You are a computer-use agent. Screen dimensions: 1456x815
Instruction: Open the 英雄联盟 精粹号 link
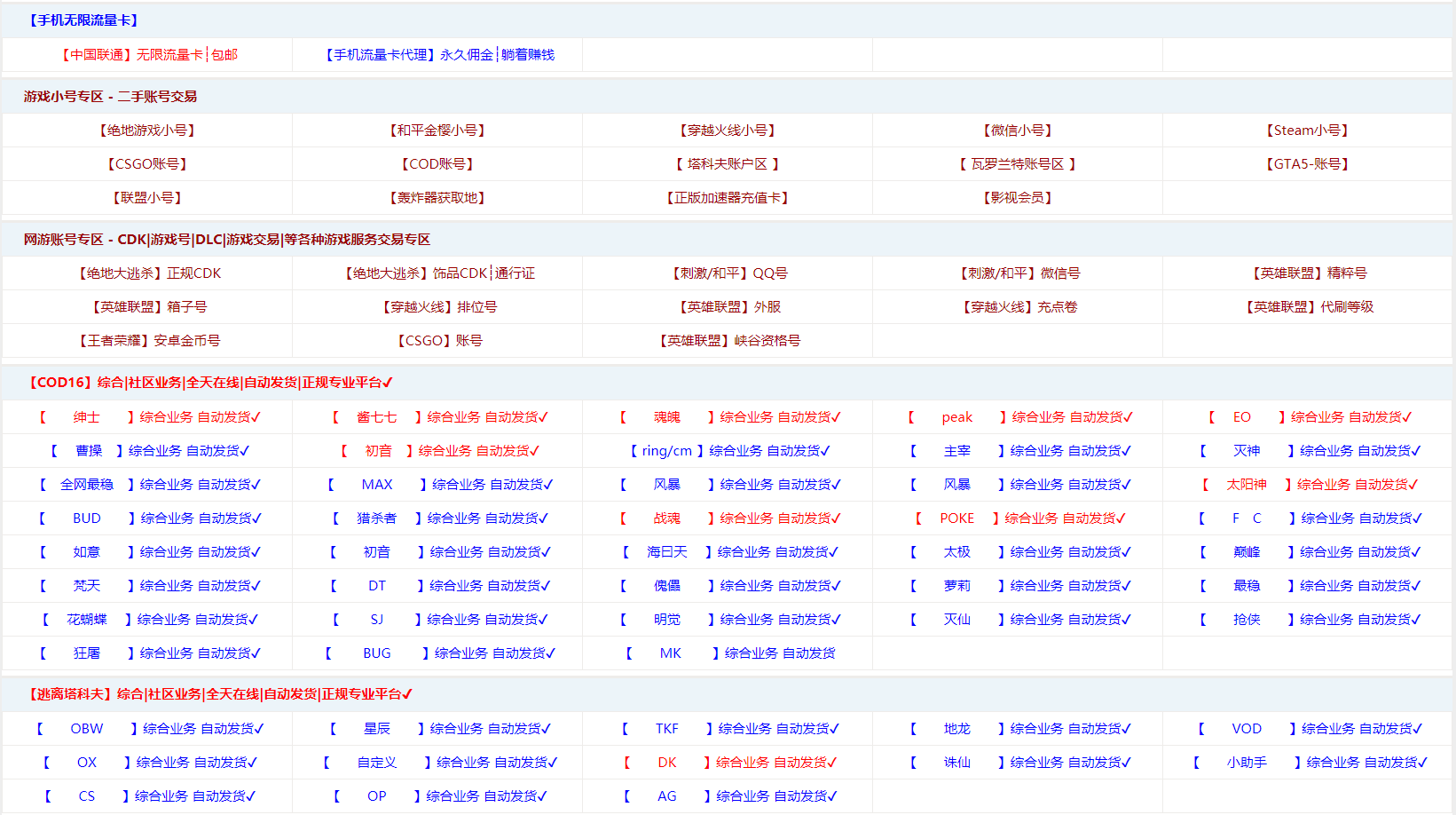[x=1308, y=273]
